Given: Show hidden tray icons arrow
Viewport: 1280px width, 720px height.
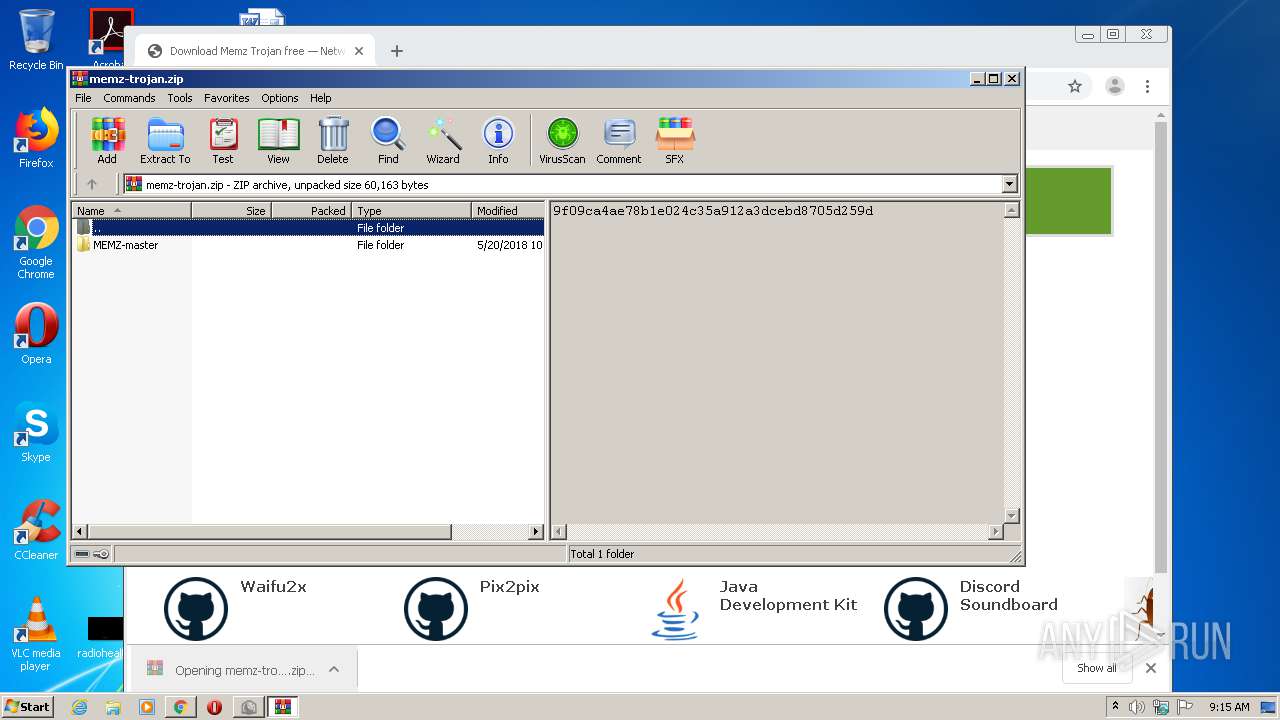Looking at the screenshot, I should coord(1115,707).
